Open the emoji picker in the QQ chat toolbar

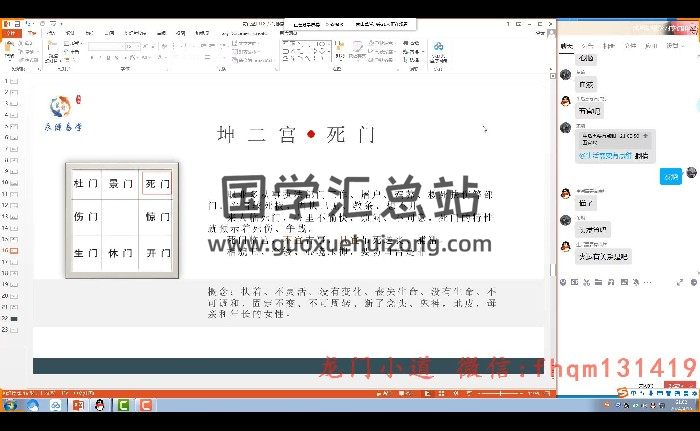(x=563, y=282)
